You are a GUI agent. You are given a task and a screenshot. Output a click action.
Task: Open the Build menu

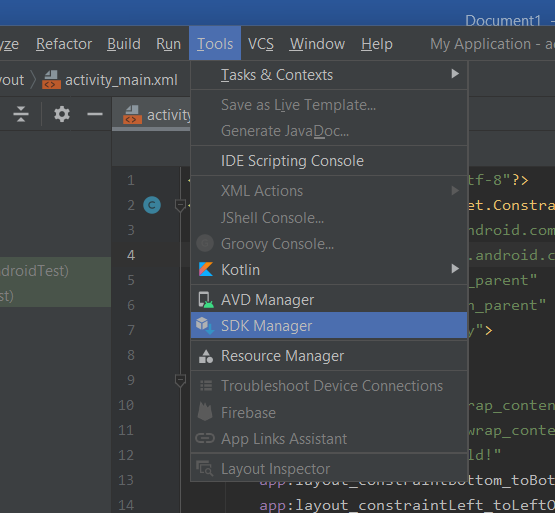click(124, 44)
